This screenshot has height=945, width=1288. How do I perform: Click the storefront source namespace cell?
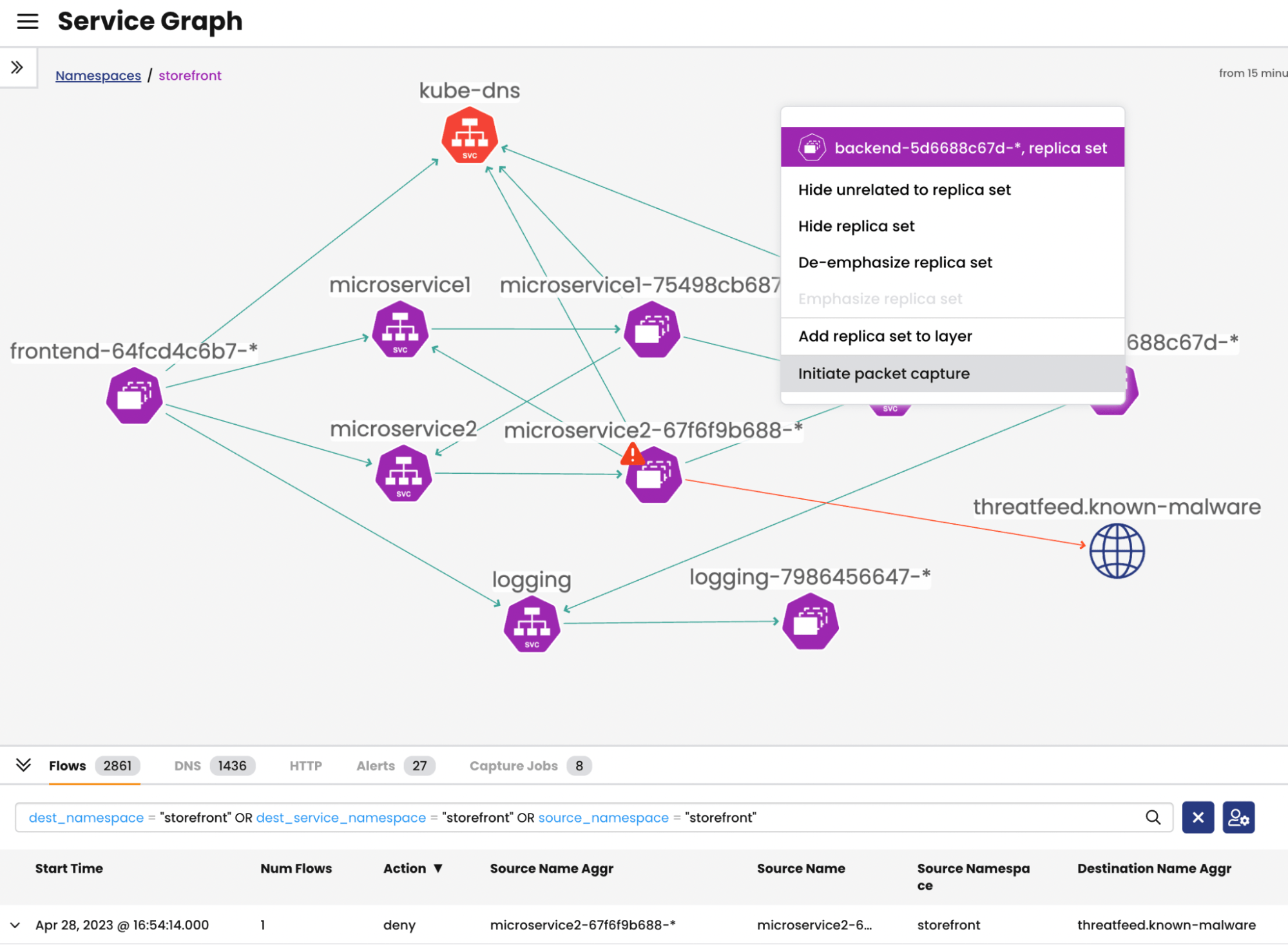tap(948, 925)
